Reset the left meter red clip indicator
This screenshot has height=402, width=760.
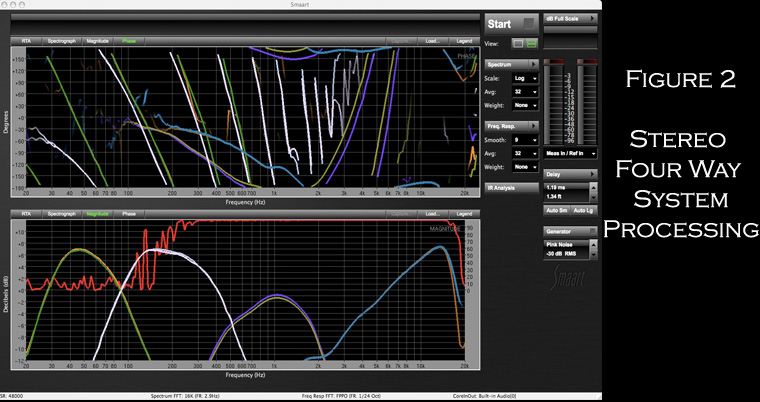click(554, 61)
